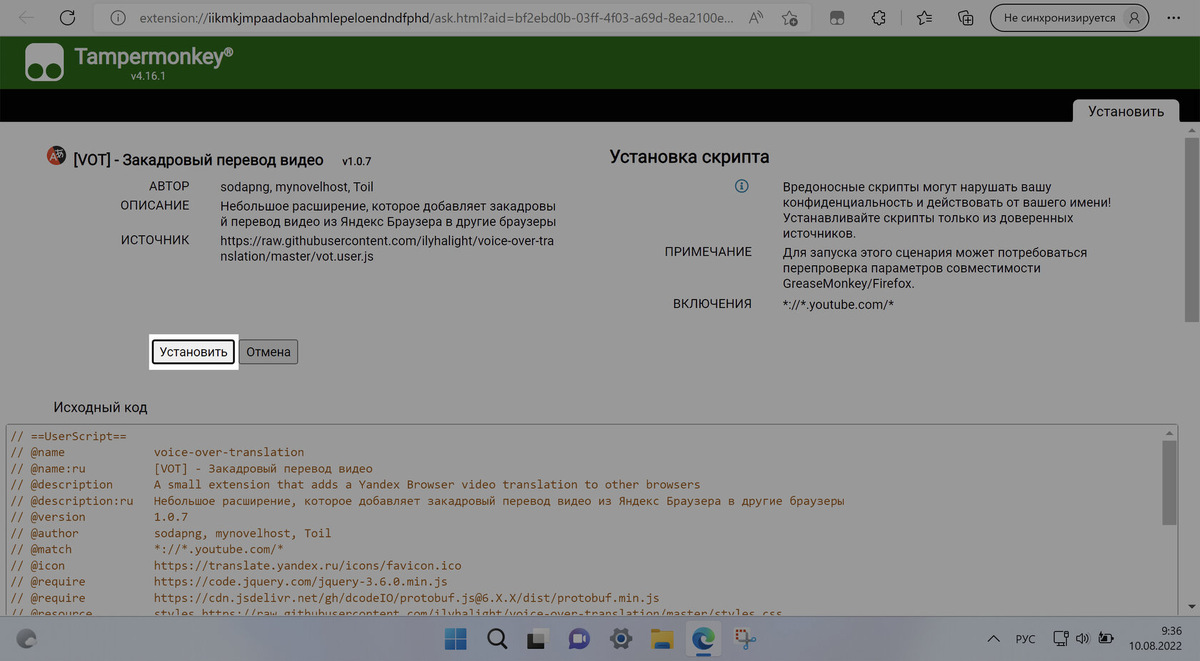Click the volume speaker tray icon

coord(1082,638)
